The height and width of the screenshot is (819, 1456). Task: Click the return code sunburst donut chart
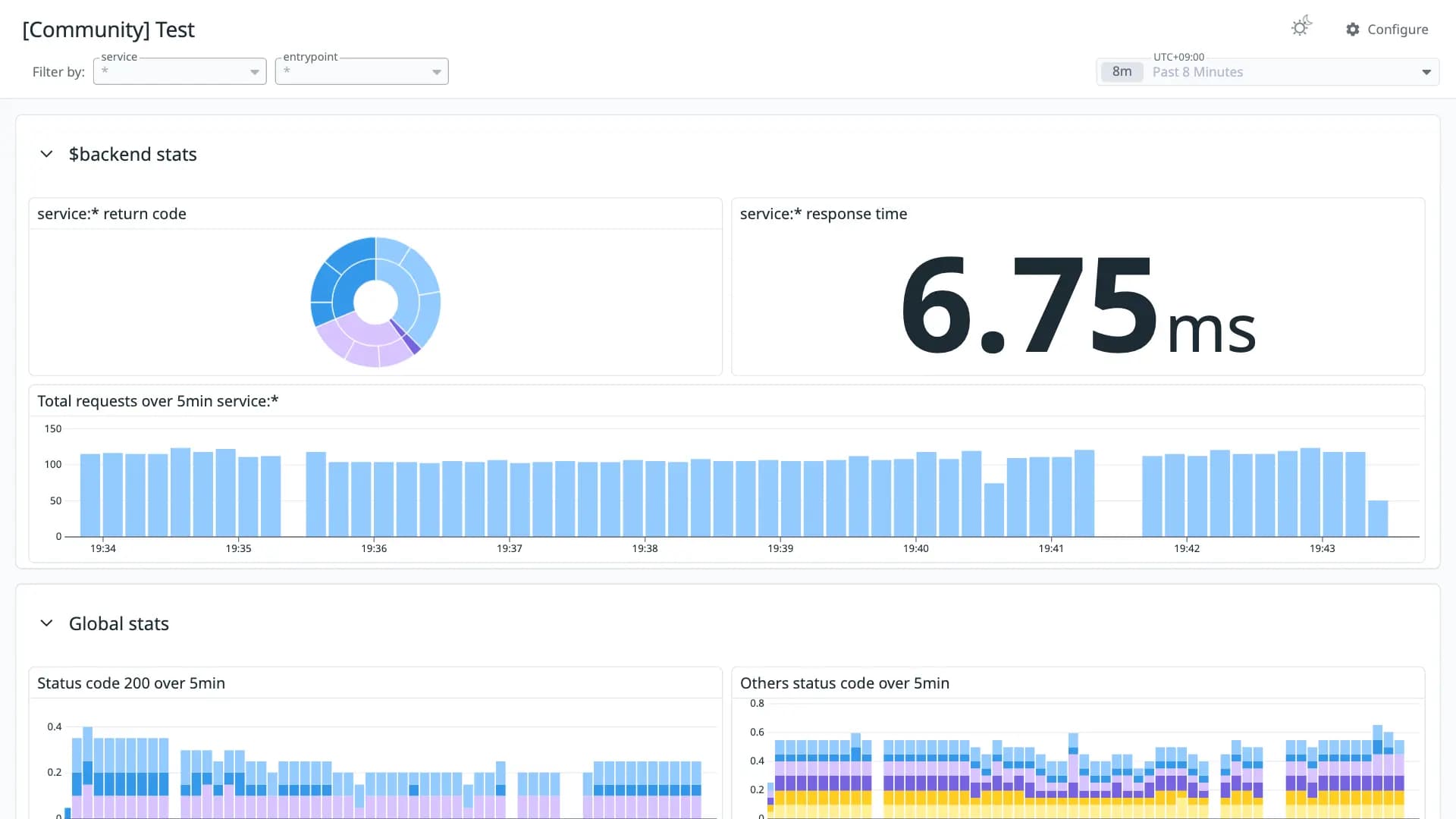point(375,302)
